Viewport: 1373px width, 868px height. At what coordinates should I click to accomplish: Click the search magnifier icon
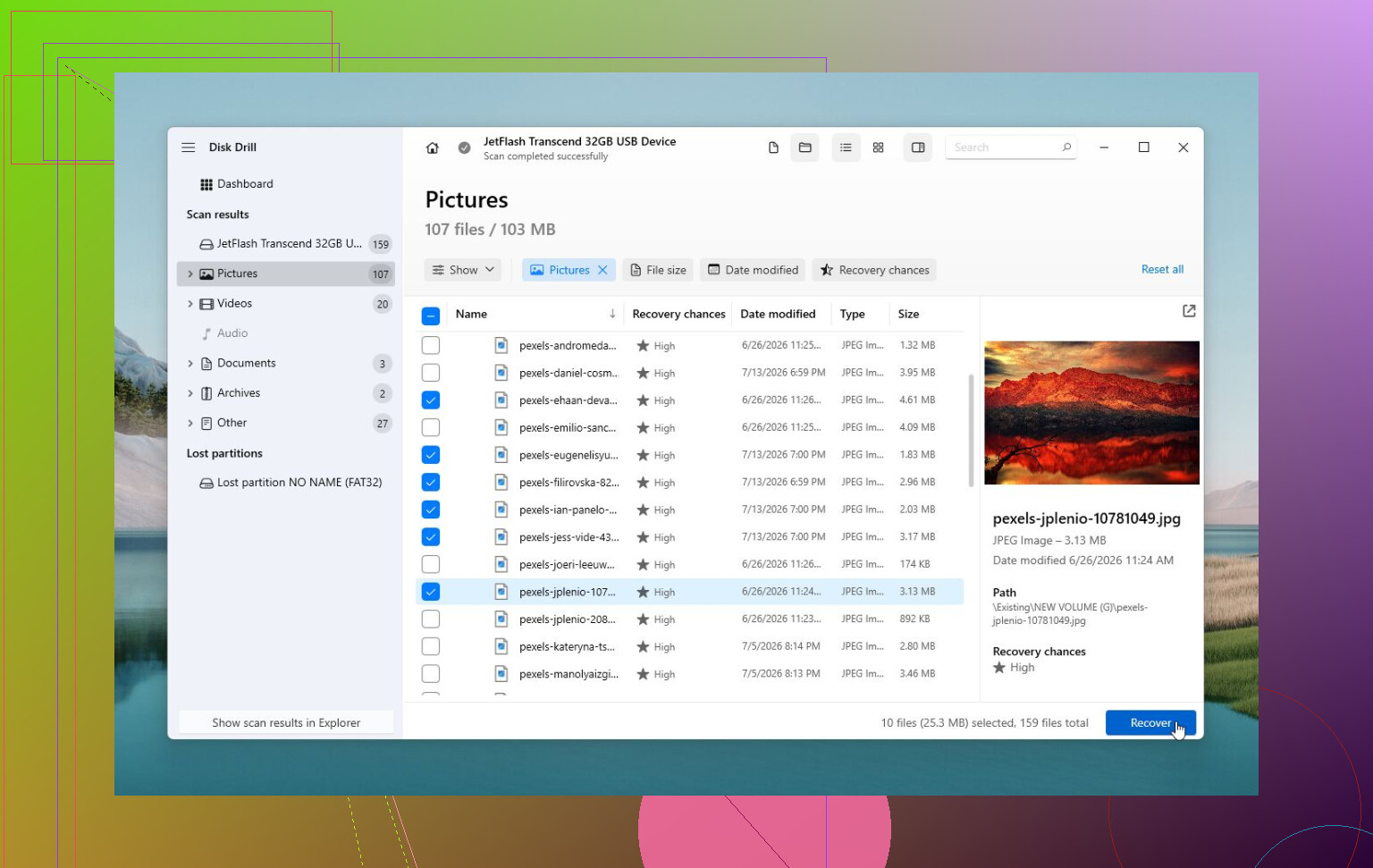coord(1066,147)
